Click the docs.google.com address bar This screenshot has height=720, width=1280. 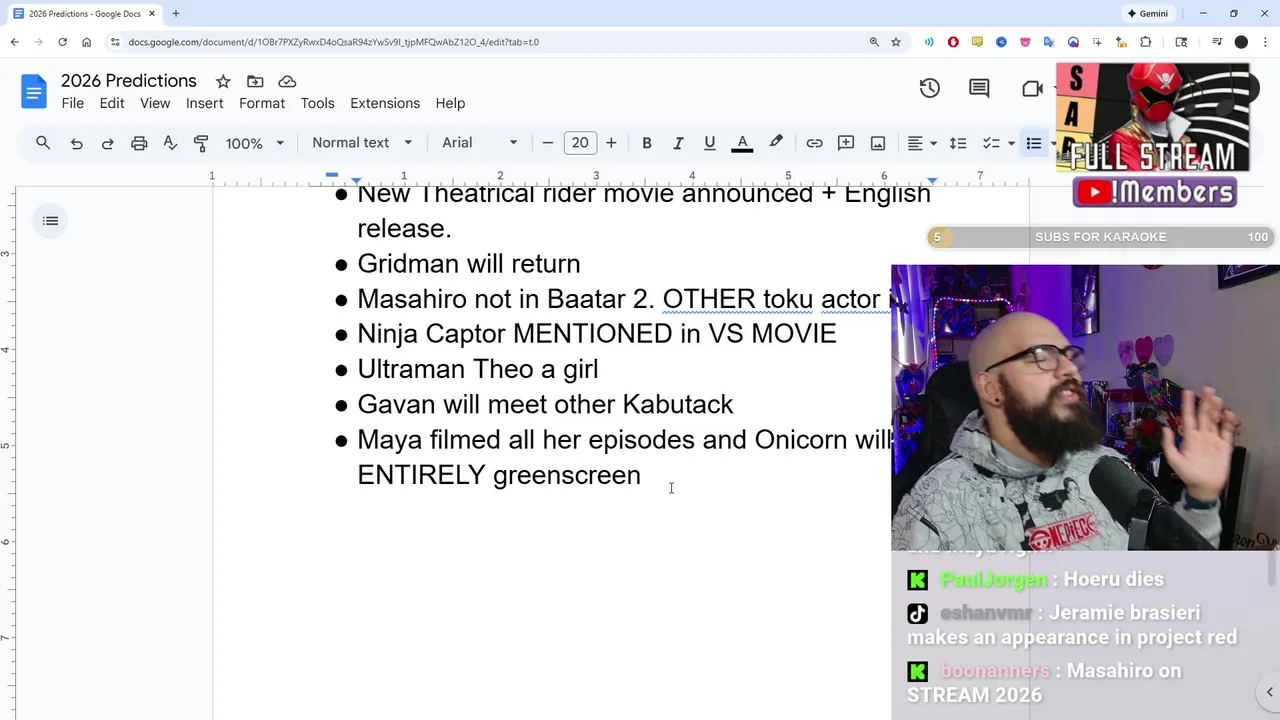click(x=334, y=42)
